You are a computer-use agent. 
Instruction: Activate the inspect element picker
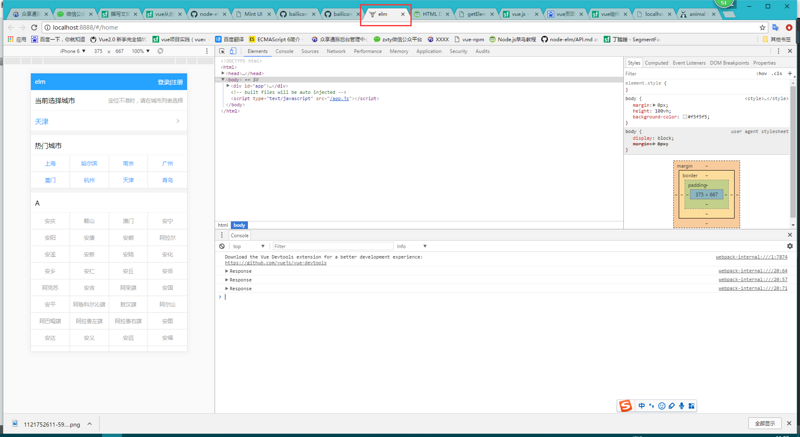[x=222, y=51]
